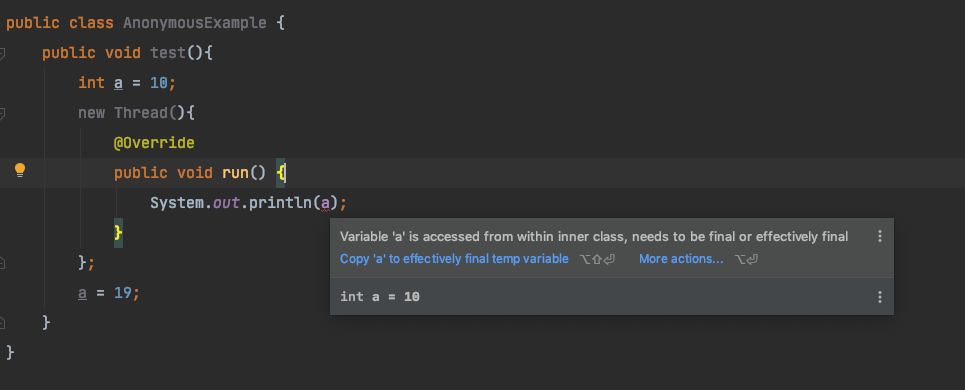Collapse the new Thread() anonymous class fold marker

pos(2,113)
